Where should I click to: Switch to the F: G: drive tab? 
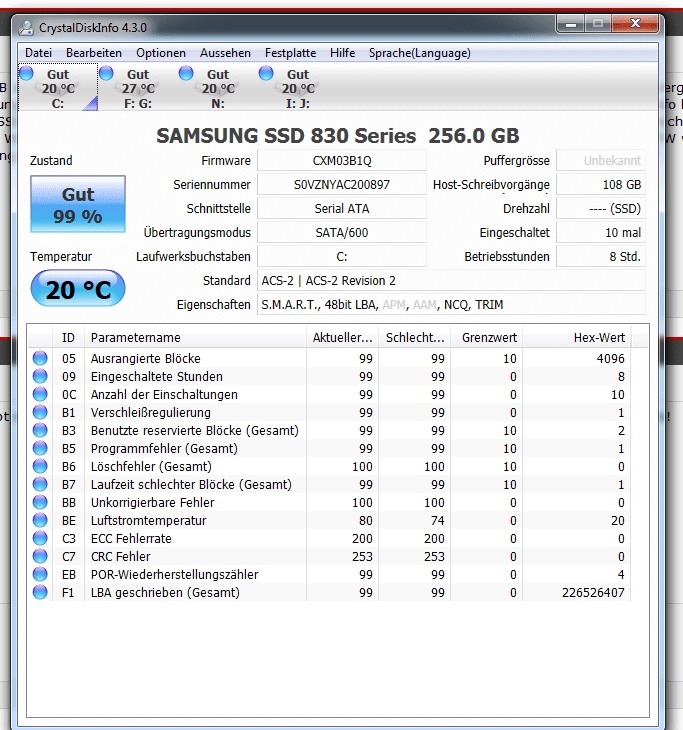[138, 88]
